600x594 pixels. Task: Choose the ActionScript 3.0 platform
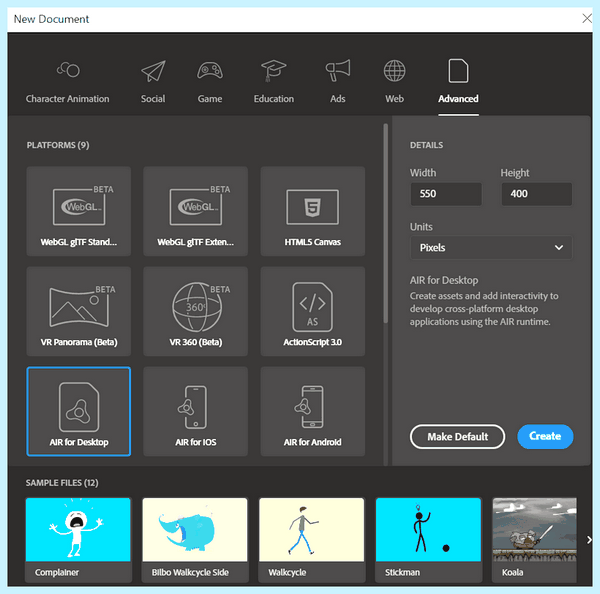click(x=313, y=312)
